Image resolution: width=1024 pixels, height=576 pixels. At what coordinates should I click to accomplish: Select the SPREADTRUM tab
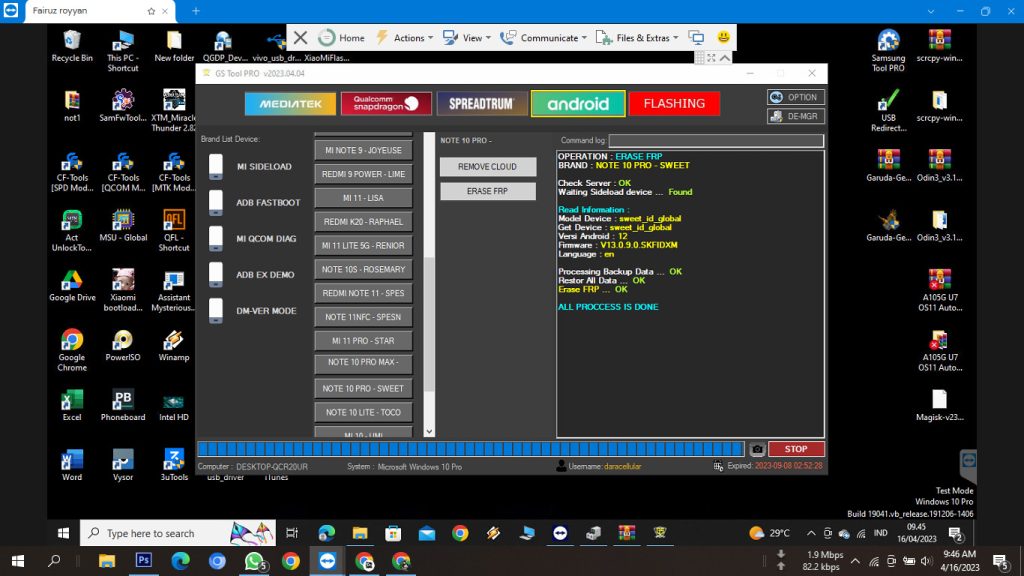(482, 104)
